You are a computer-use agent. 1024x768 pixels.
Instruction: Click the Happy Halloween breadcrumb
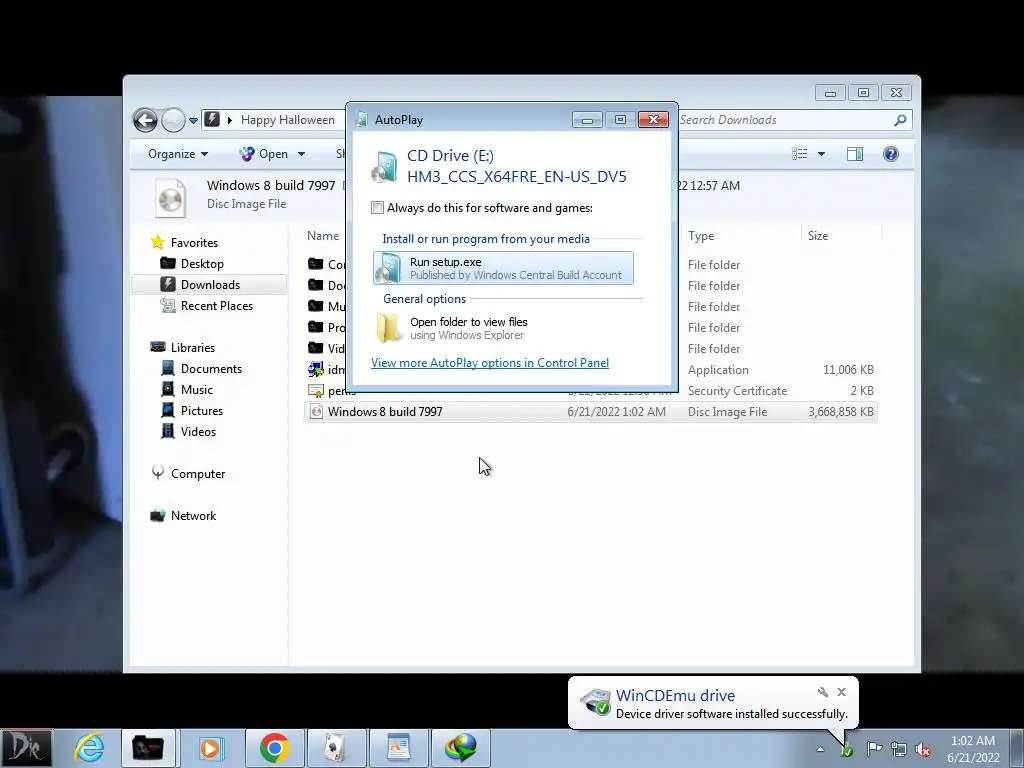pyautogui.click(x=287, y=120)
